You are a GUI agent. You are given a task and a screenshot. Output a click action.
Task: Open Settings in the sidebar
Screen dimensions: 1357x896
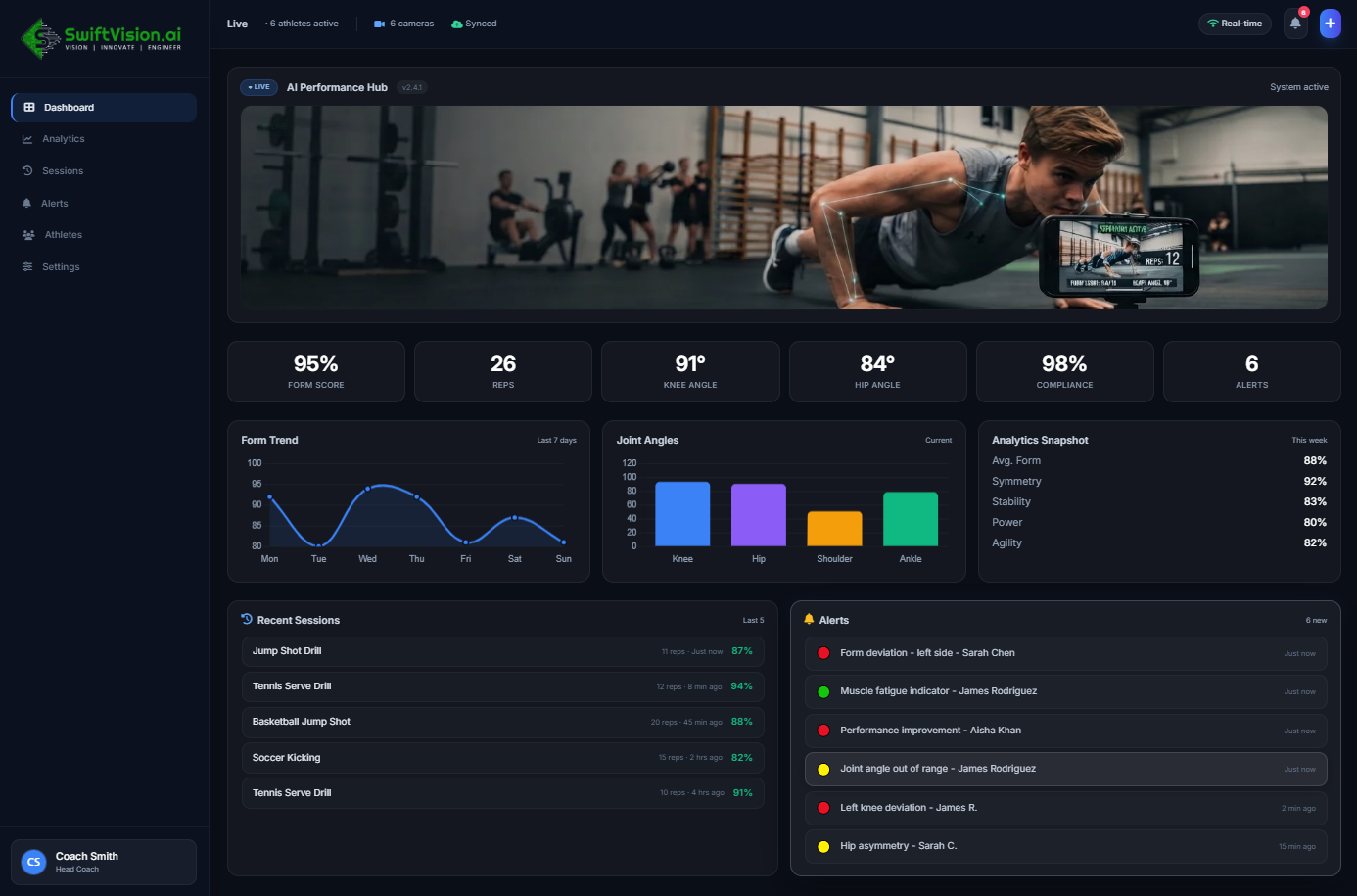point(104,267)
